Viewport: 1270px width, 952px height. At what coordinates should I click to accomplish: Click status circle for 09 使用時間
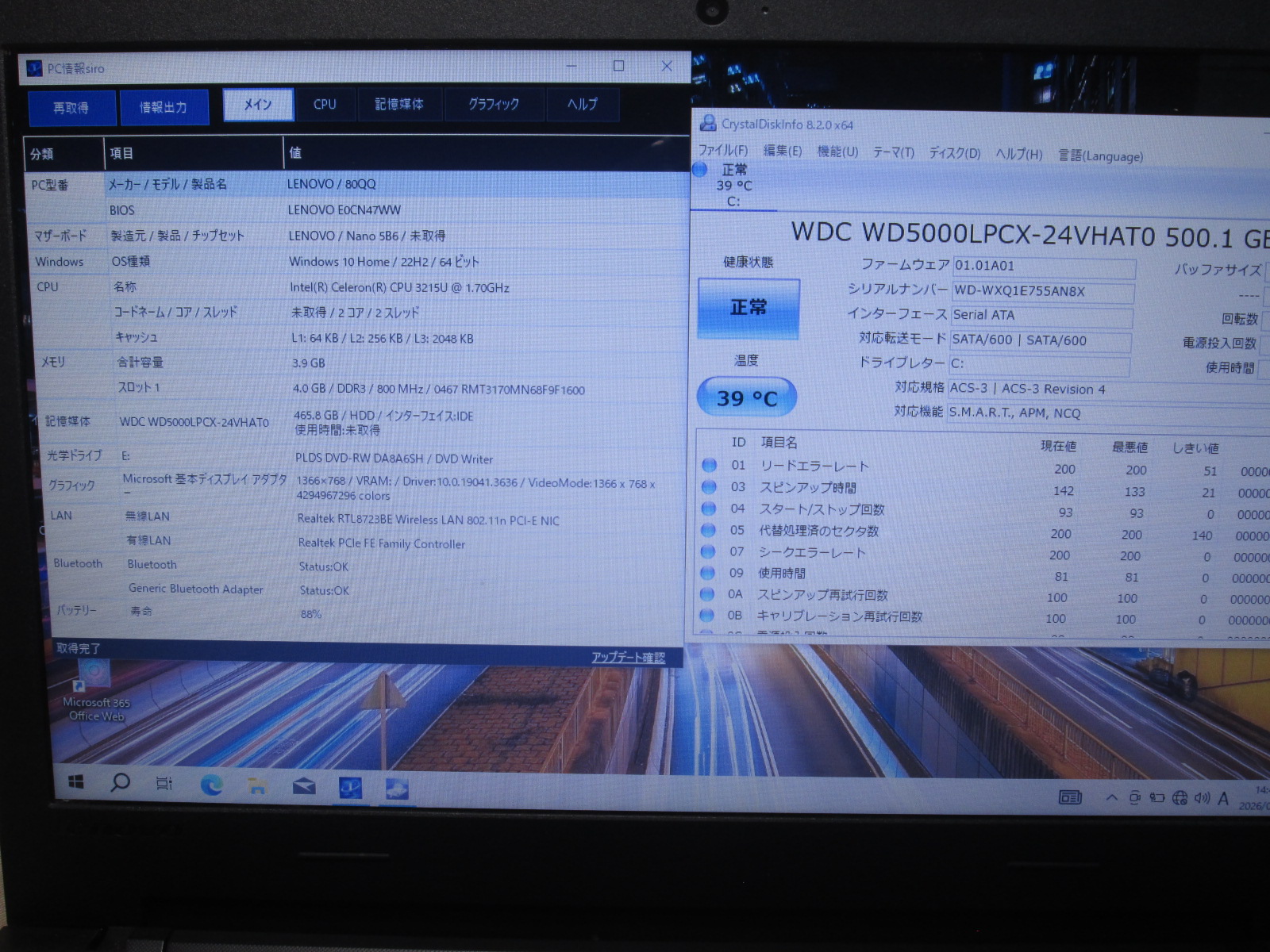(707, 573)
